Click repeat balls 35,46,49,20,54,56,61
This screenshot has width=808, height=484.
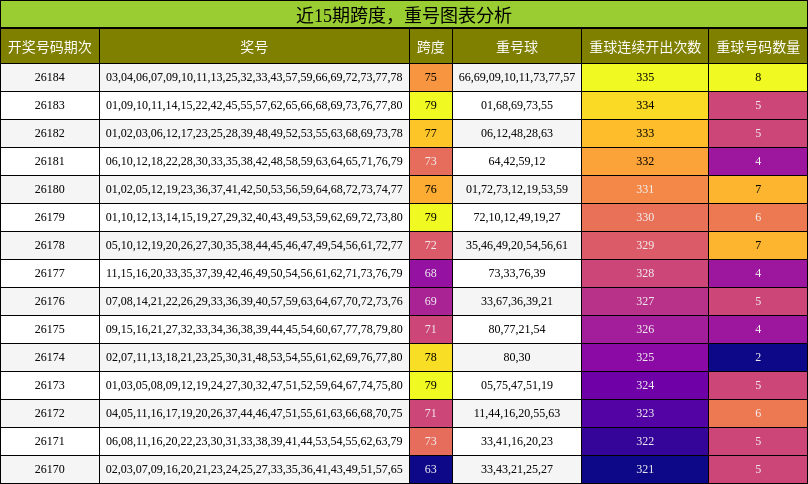(517, 245)
